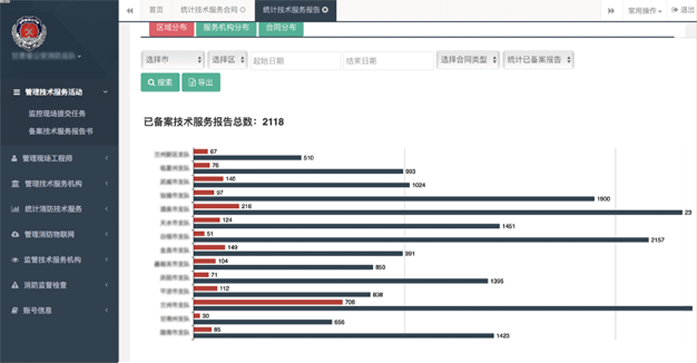Open the 选择区 dropdown
The height and width of the screenshot is (363, 697).
click(228, 60)
